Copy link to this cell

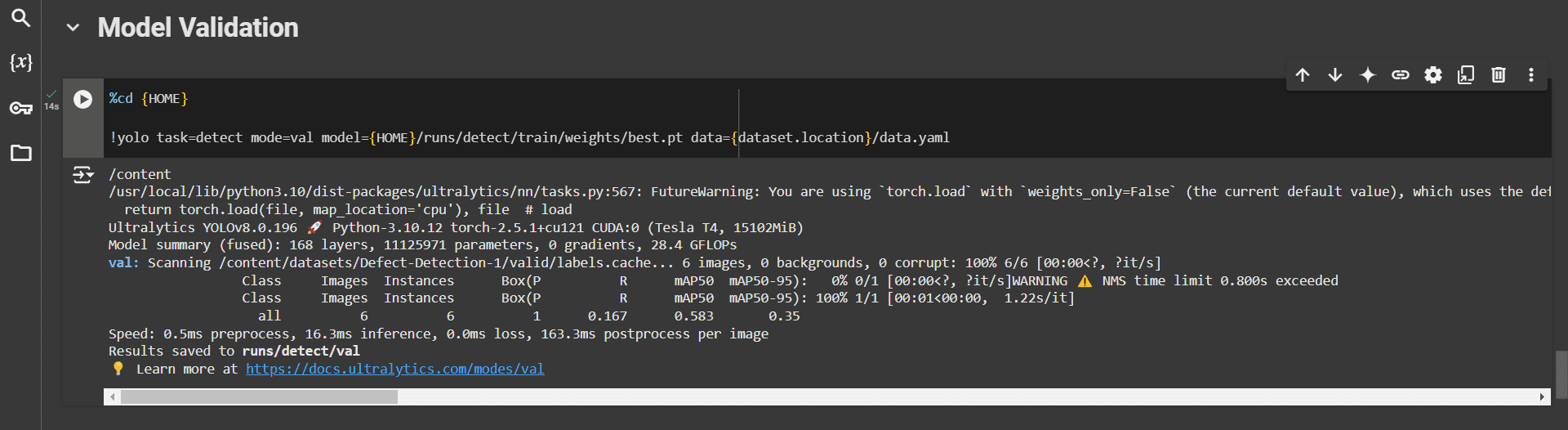point(1401,75)
